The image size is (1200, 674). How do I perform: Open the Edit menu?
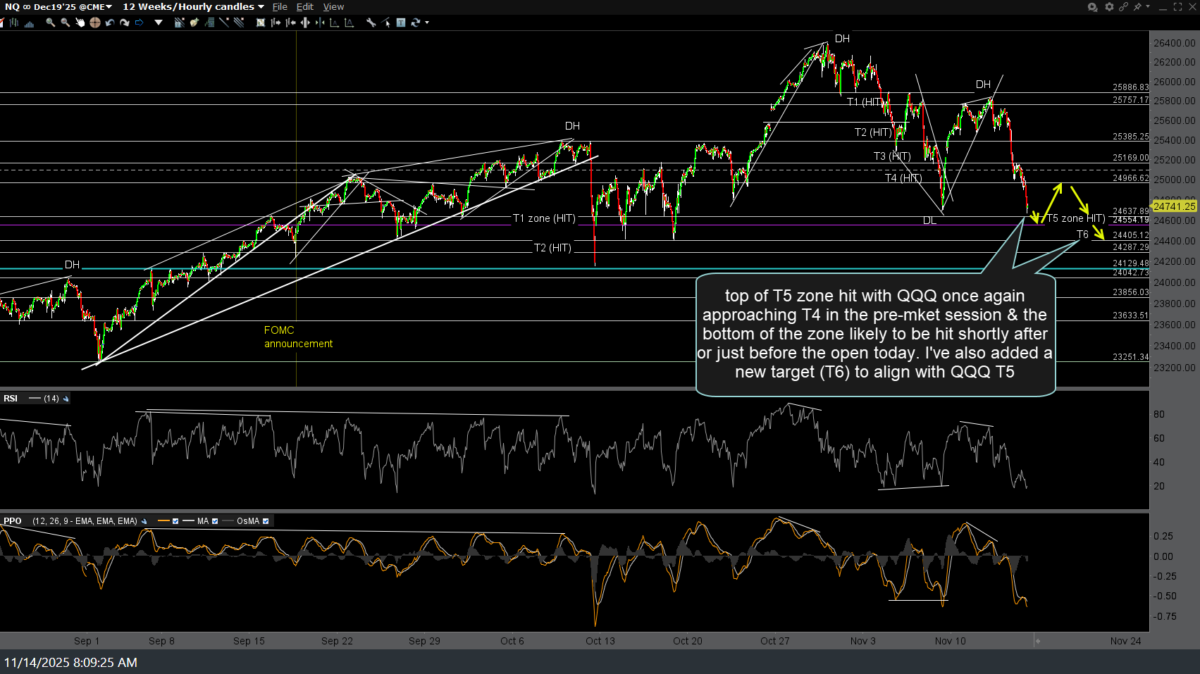pos(307,7)
